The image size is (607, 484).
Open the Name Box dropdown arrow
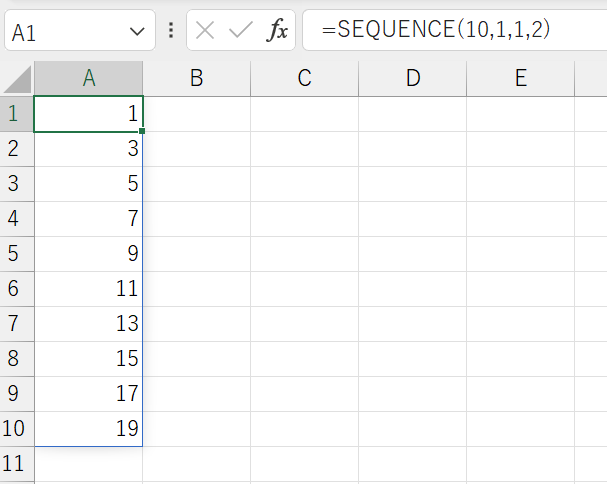(137, 31)
